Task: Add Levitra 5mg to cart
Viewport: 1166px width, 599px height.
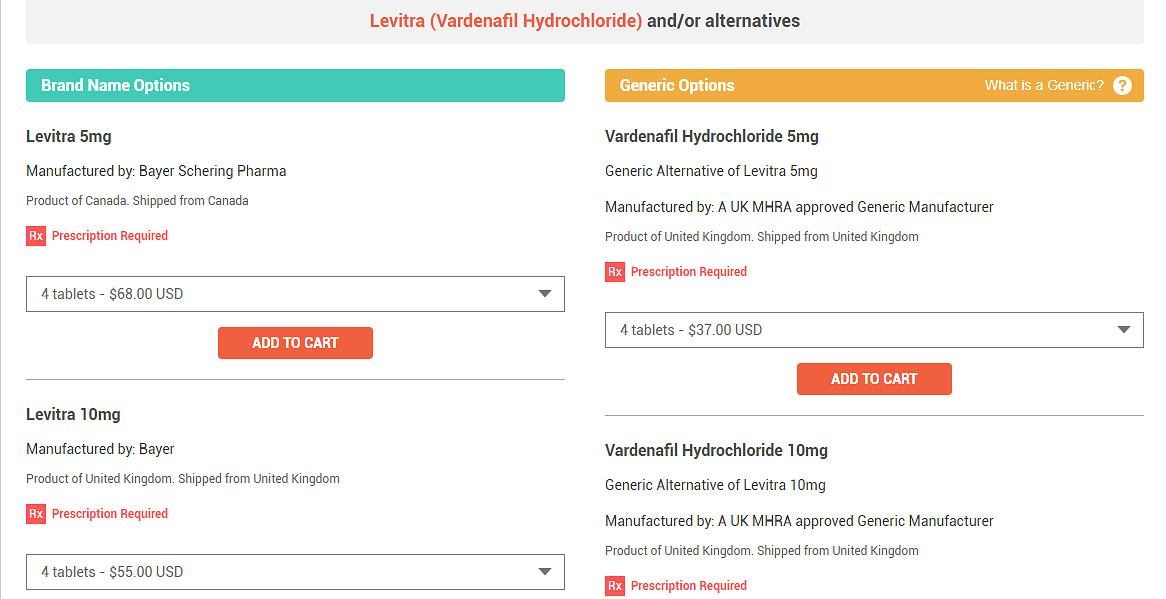Action: pyautogui.click(x=295, y=343)
